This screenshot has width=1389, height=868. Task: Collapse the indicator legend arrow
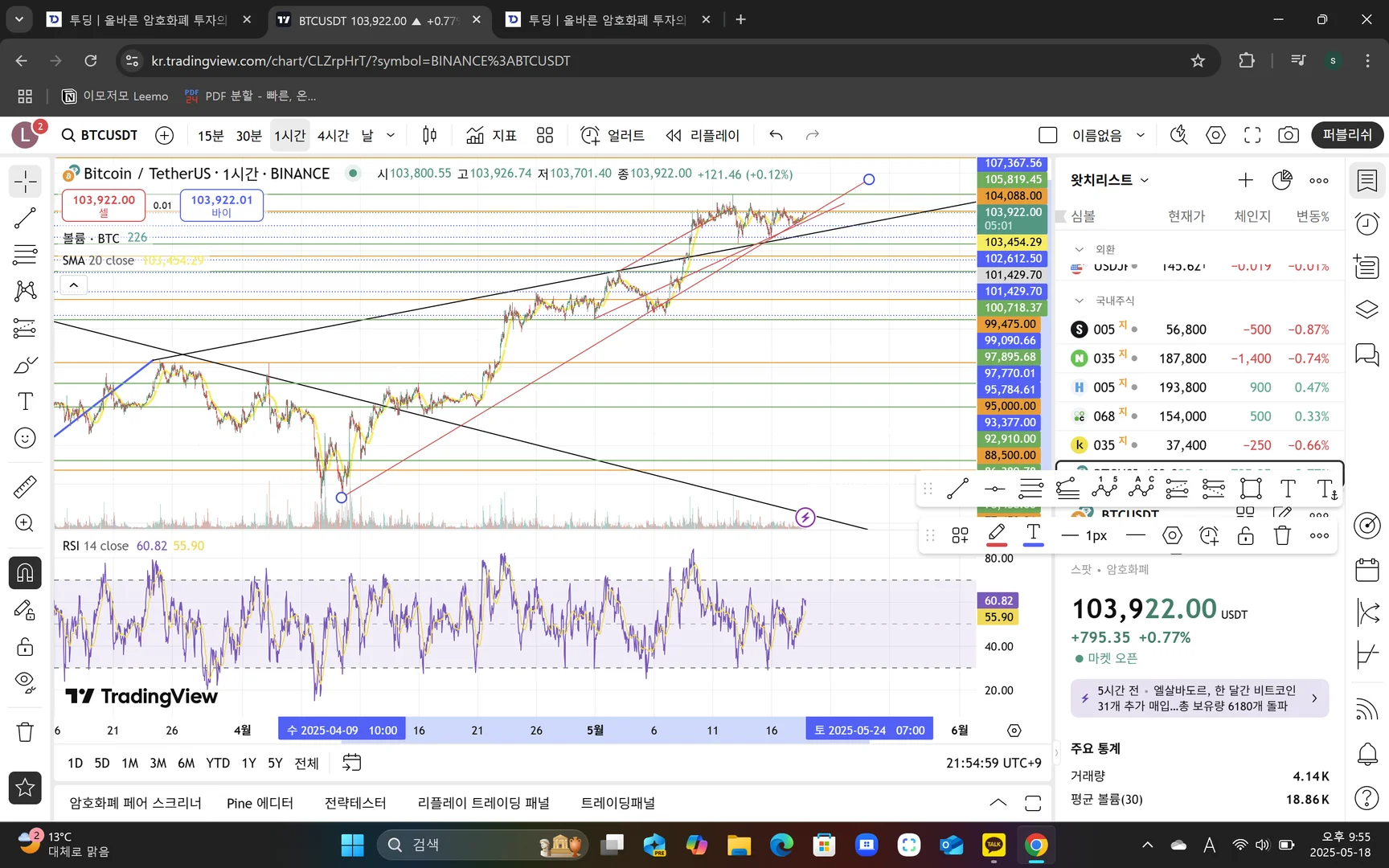73,285
